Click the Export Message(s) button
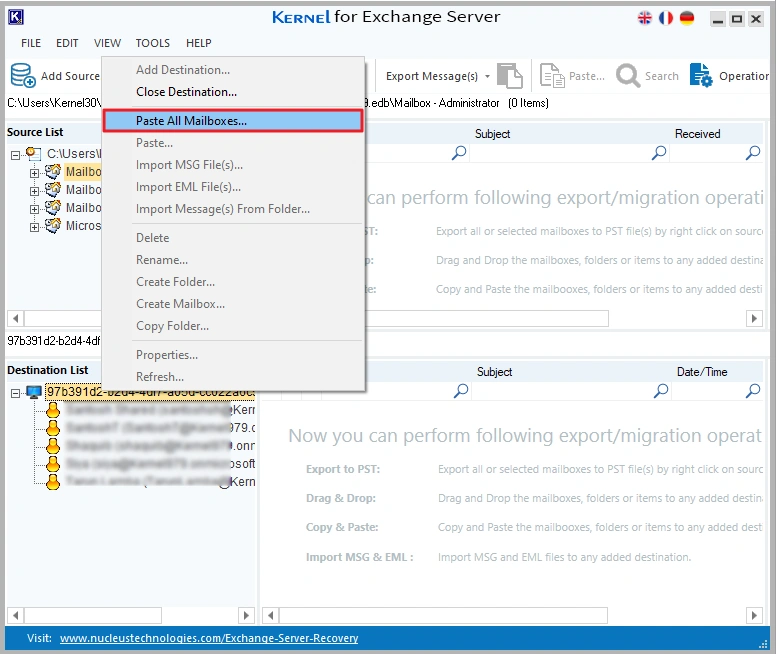Screen dimensions: 776x654 coord(432,76)
